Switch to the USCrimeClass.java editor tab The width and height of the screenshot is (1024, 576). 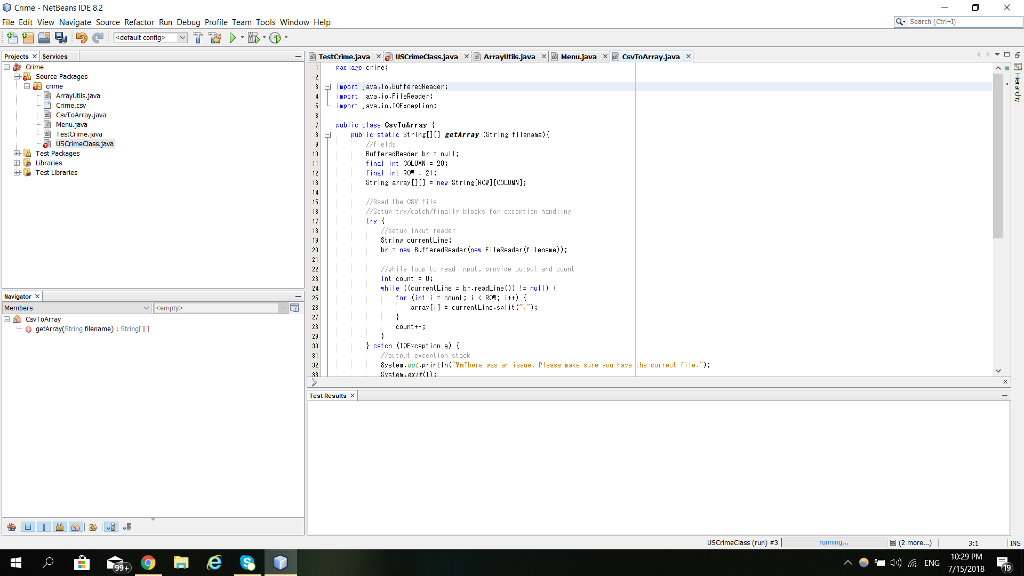[x=425, y=57]
